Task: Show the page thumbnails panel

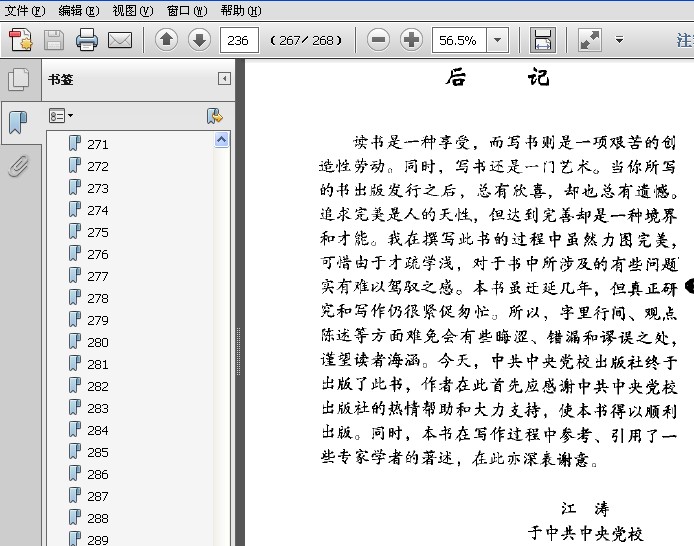Action: [x=19, y=80]
